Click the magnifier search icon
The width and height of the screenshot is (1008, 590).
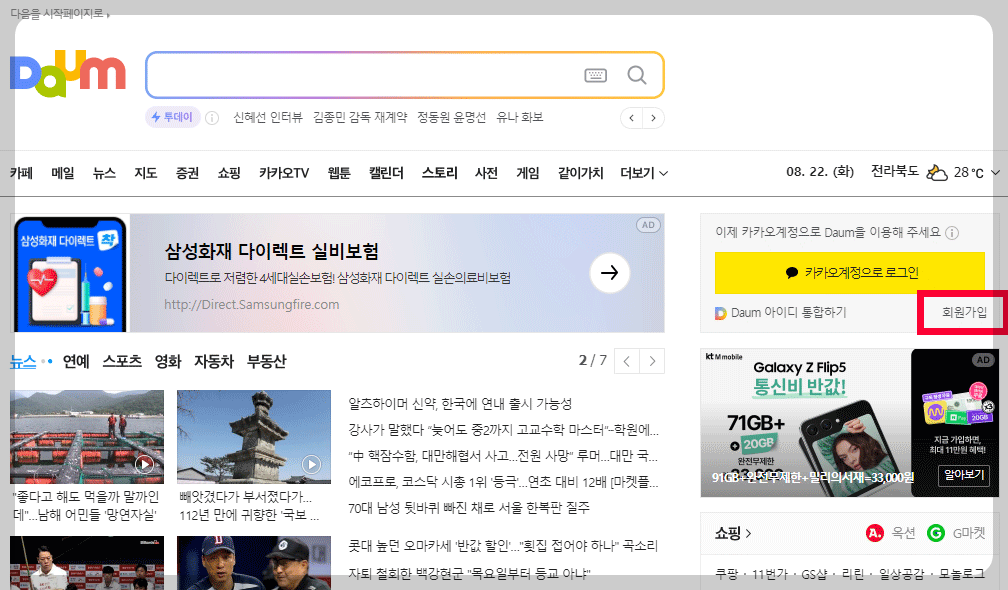[636, 75]
